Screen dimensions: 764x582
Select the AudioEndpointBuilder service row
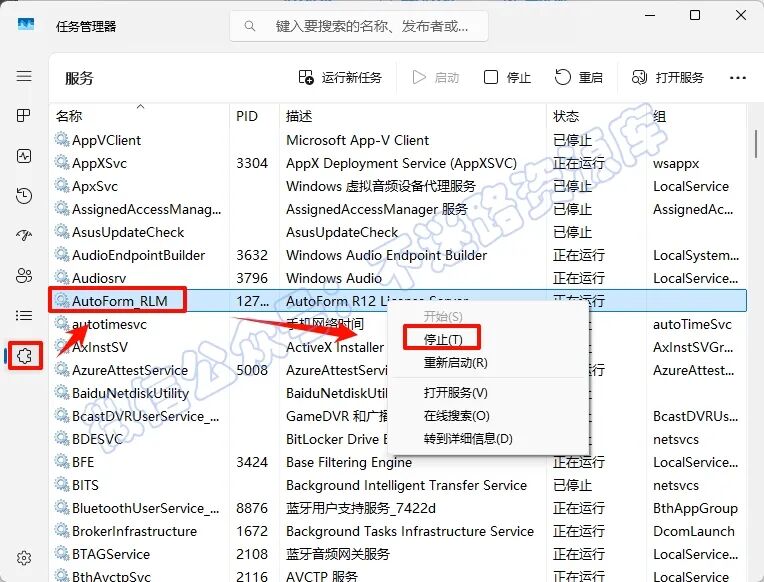[x=398, y=255]
